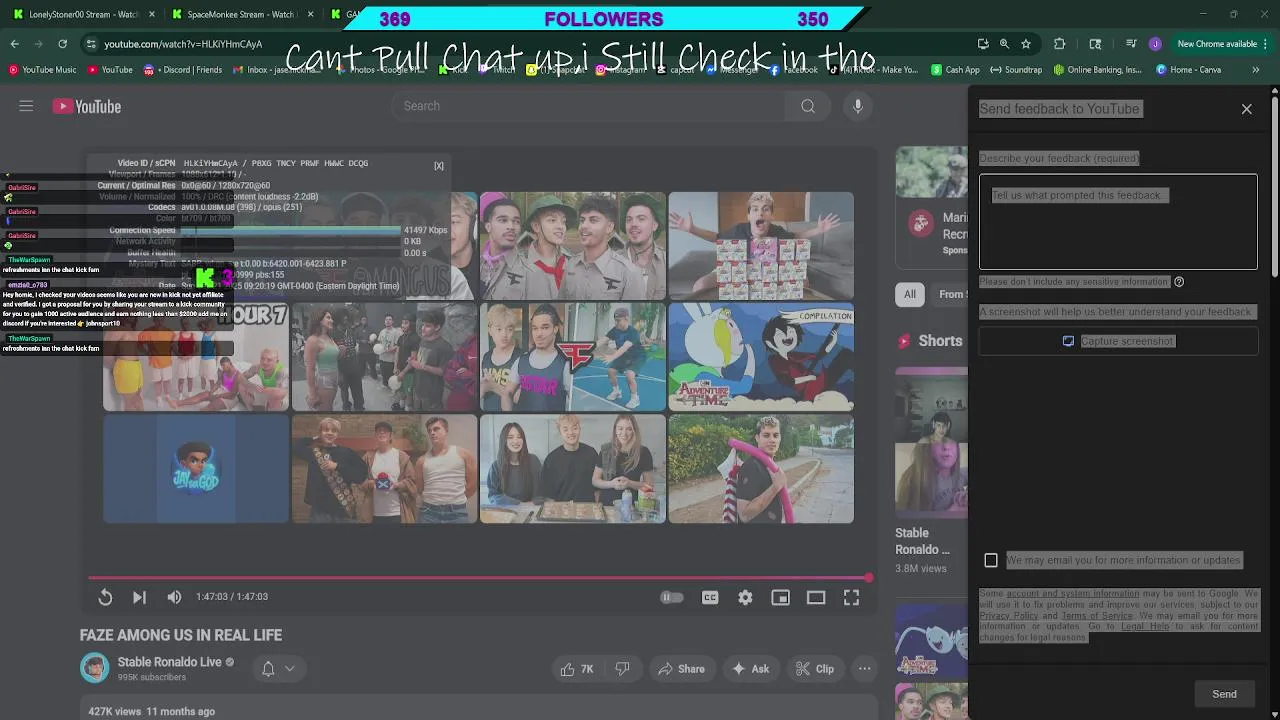Toggle closed captions CC button

pos(710,597)
